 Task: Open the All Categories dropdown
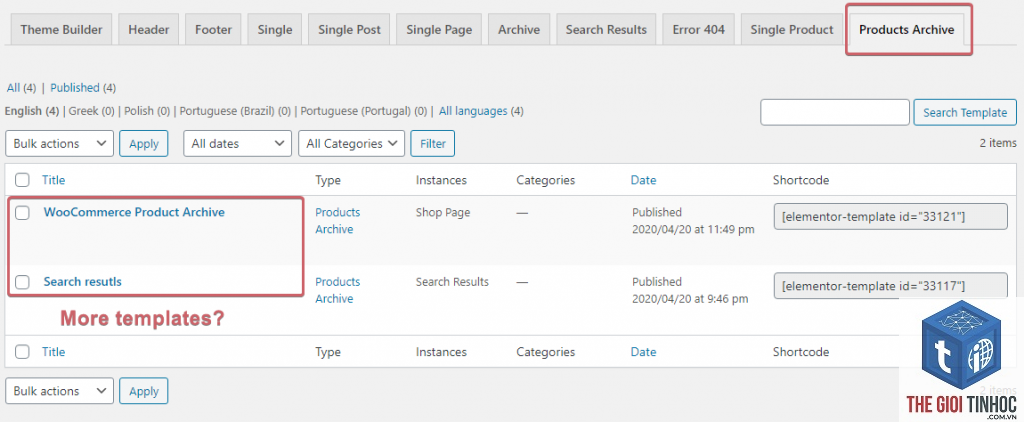tap(351, 144)
